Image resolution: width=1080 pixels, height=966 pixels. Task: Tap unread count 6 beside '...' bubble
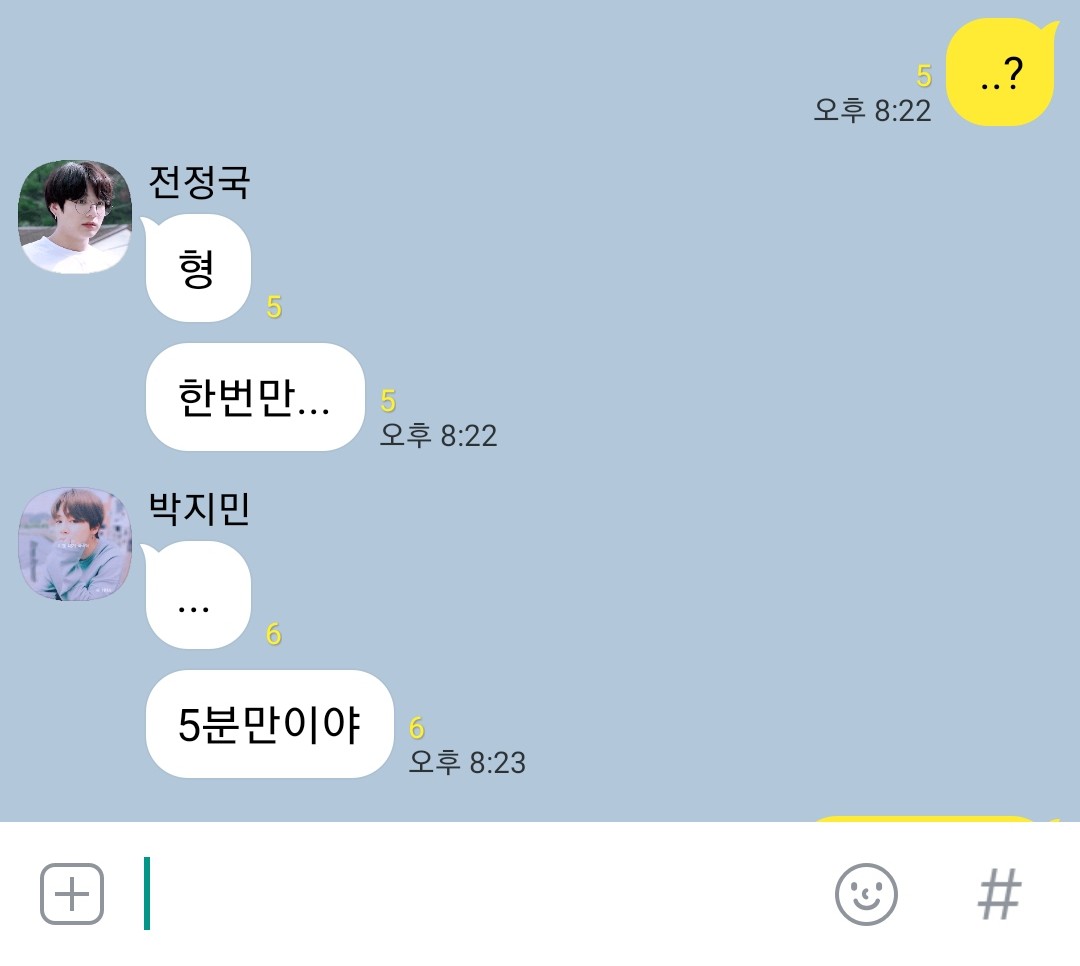pos(274,635)
